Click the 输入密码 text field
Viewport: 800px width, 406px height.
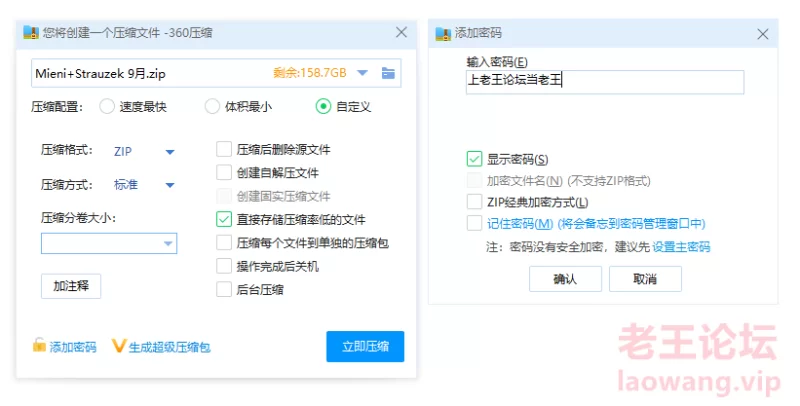pyautogui.click(x=605, y=81)
